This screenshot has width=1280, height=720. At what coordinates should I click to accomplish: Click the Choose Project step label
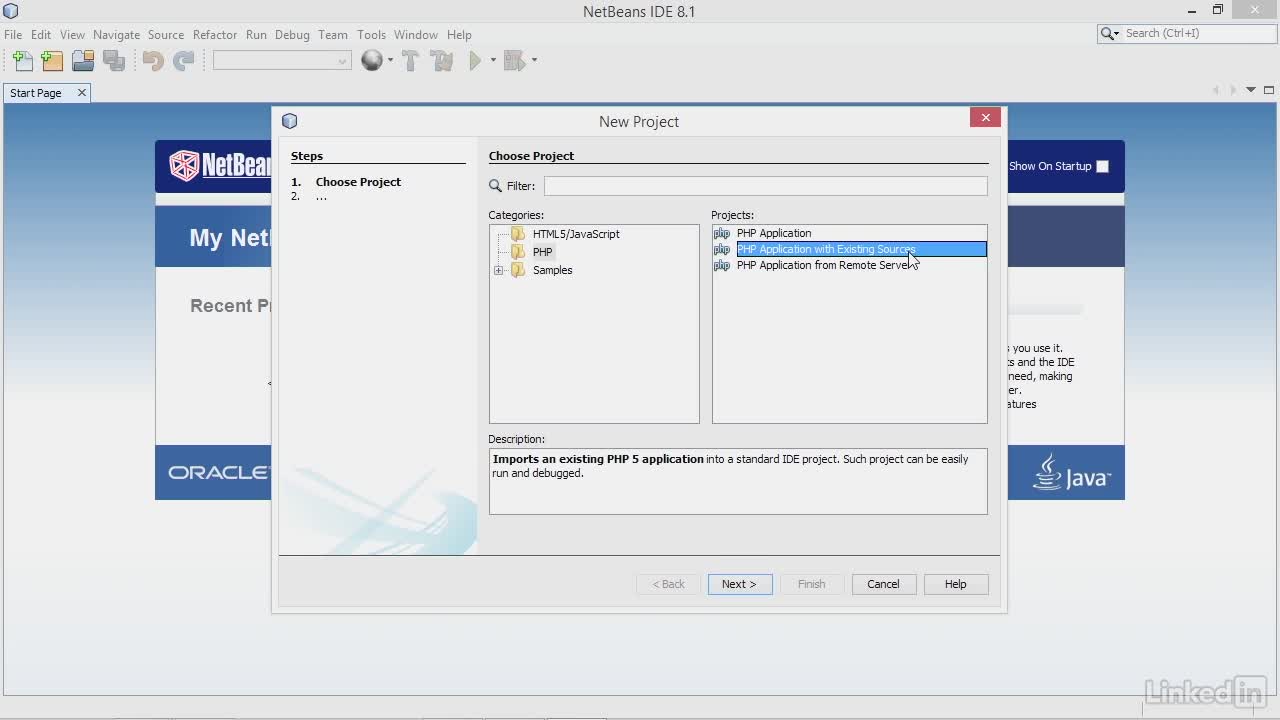(358, 182)
